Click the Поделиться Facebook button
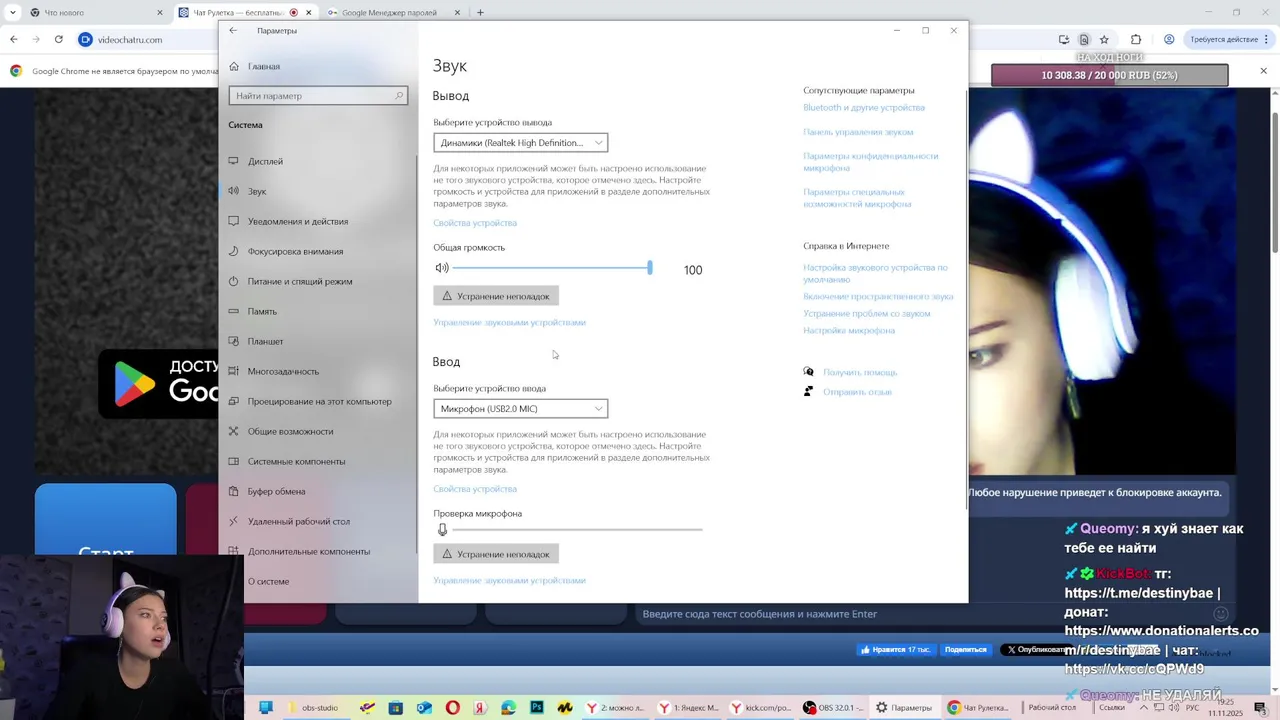This screenshot has width=1280, height=720. point(965,650)
